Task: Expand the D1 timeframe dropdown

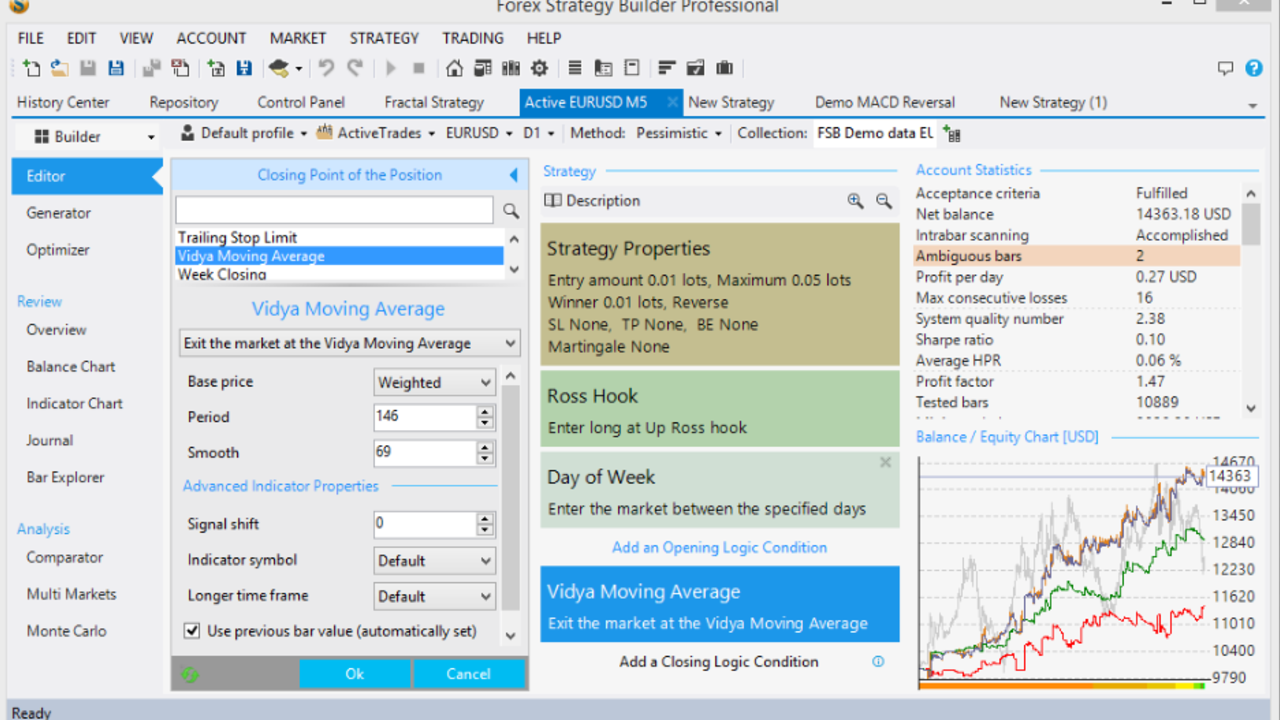Action: 536,133
